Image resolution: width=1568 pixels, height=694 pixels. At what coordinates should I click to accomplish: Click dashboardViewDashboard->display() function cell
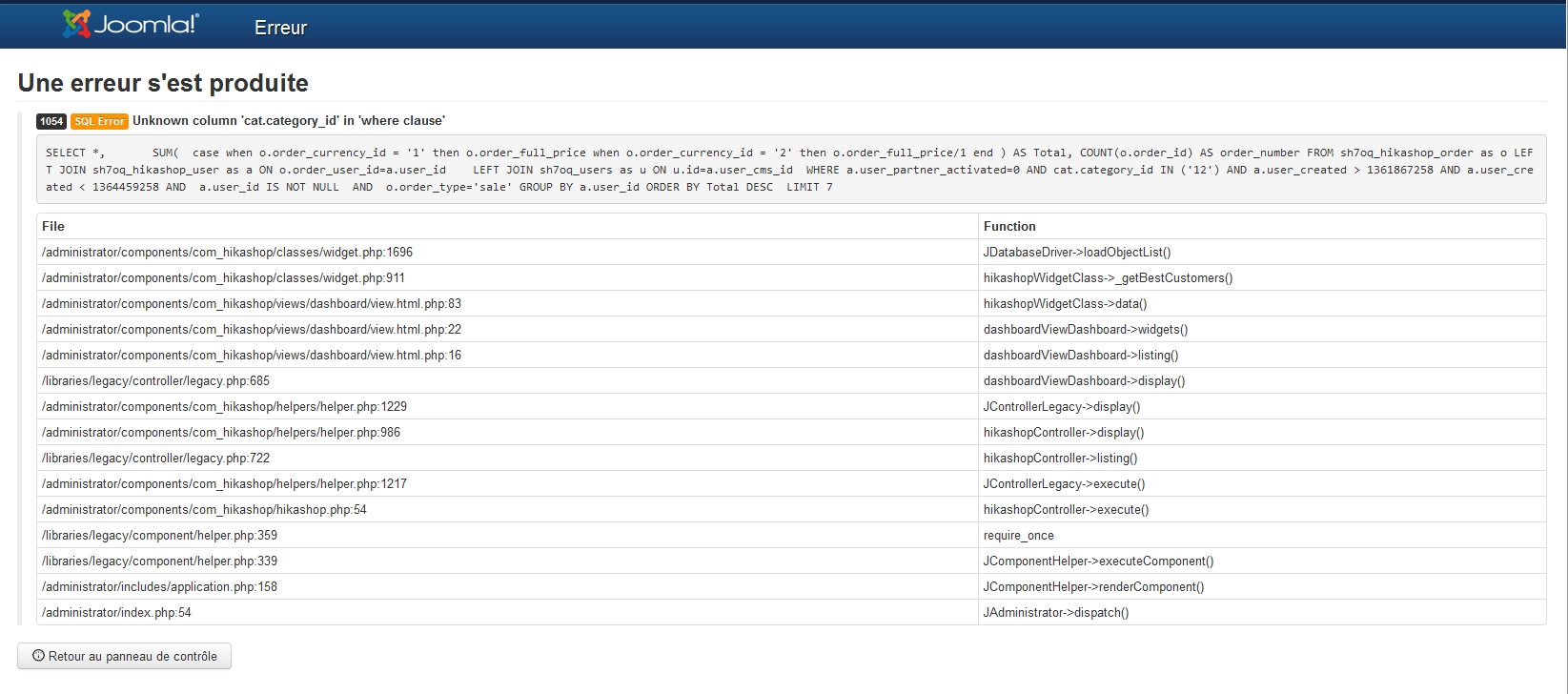1262,380
